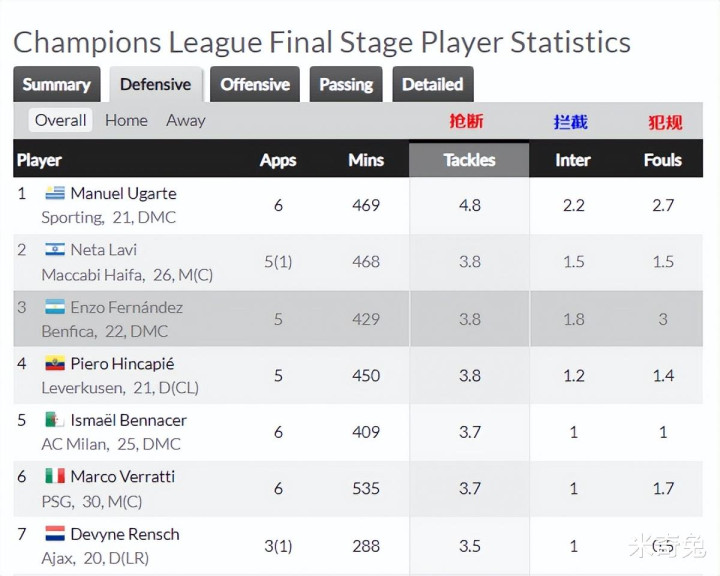This screenshot has height=576, width=720.
Task: Sort table by Tackles column header
Action: pos(469,160)
